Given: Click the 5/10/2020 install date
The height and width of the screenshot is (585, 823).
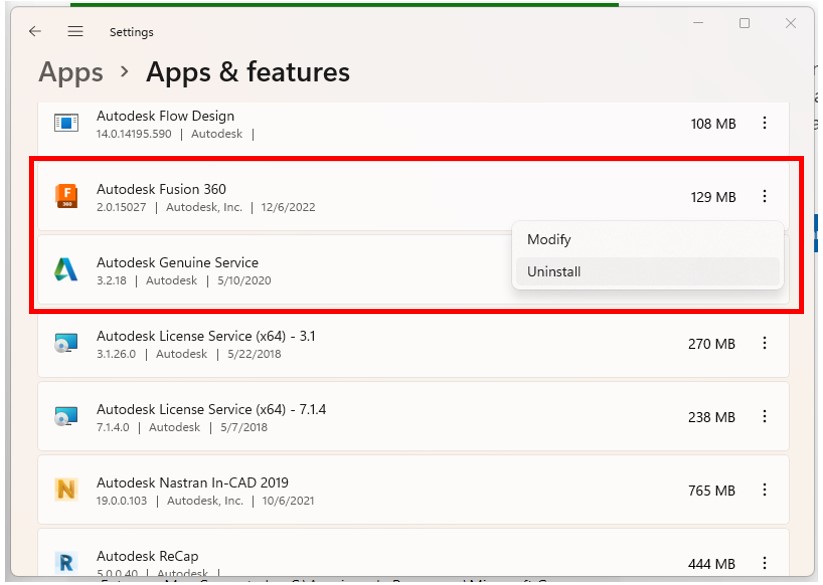Looking at the screenshot, I should (244, 281).
